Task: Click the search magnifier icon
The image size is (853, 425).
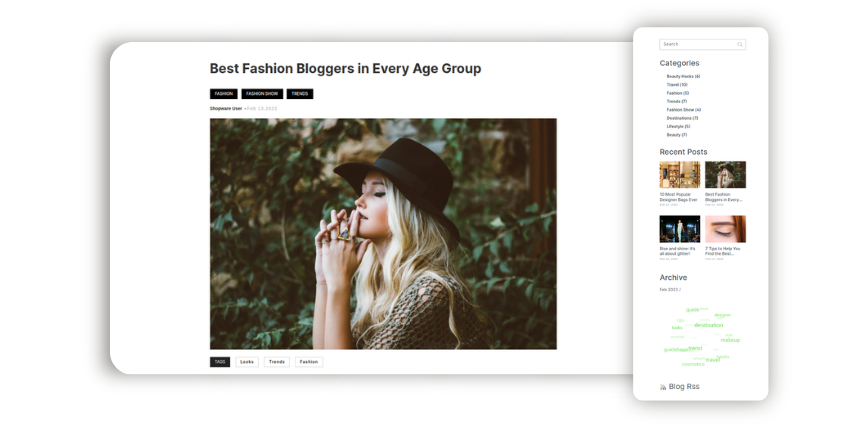Action: pyautogui.click(x=740, y=45)
